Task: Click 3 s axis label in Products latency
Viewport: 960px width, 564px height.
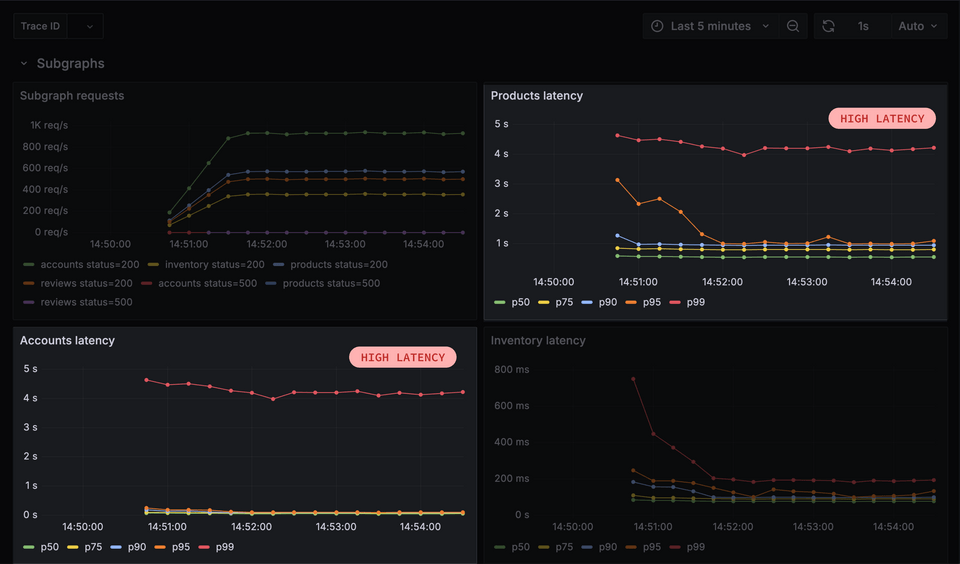Action: click(501, 183)
